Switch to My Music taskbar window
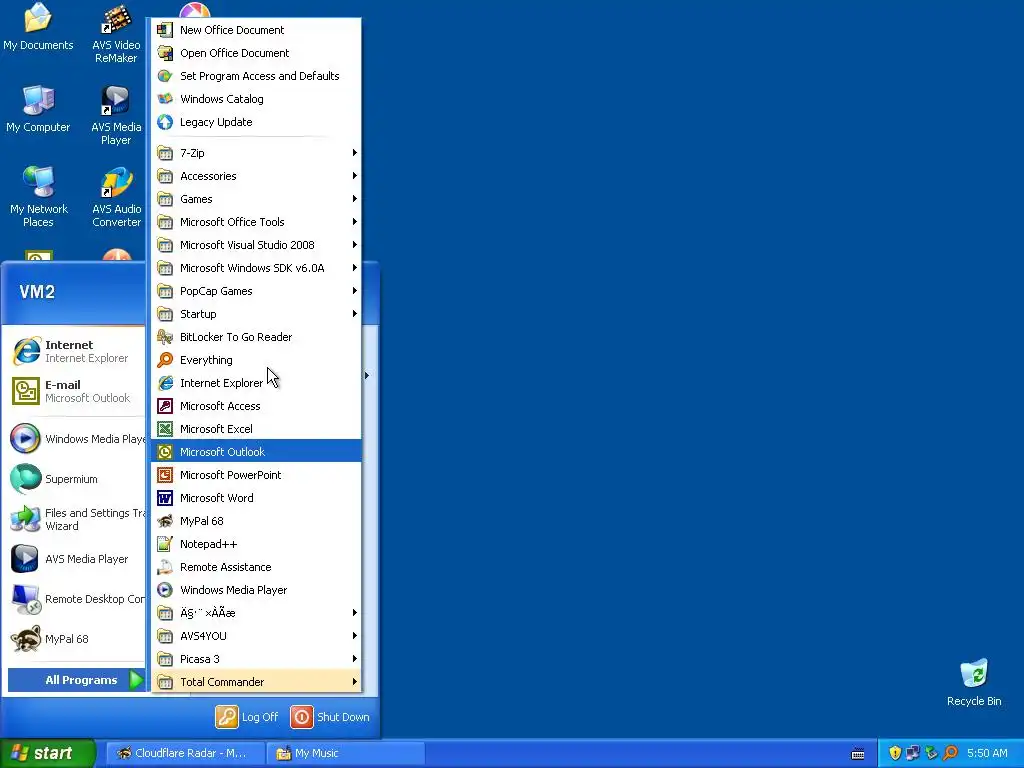This screenshot has width=1024, height=768. [345, 753]
